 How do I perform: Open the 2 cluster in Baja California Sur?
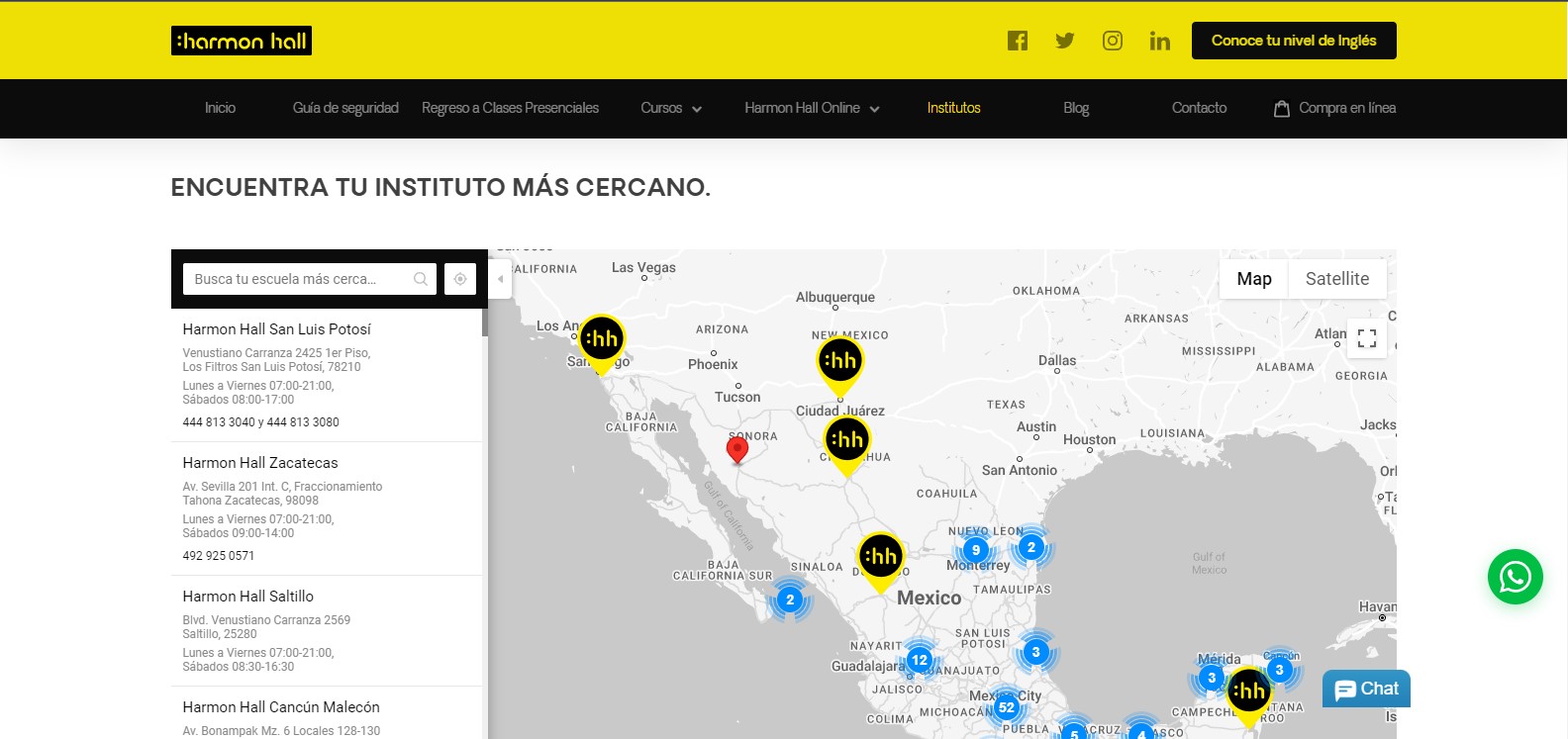tap(790, 600)
